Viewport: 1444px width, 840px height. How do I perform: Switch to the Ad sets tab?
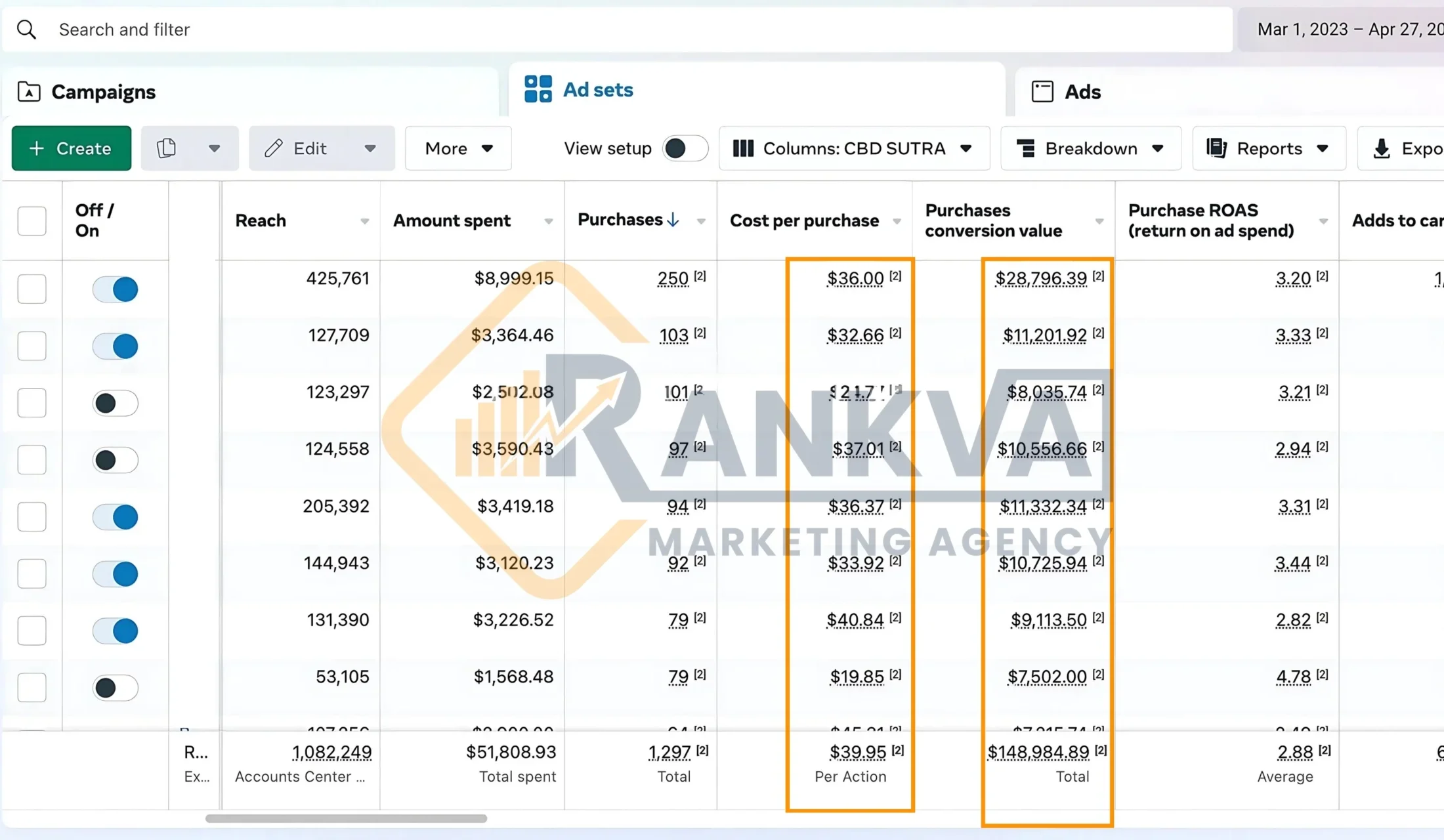(597, 89)
